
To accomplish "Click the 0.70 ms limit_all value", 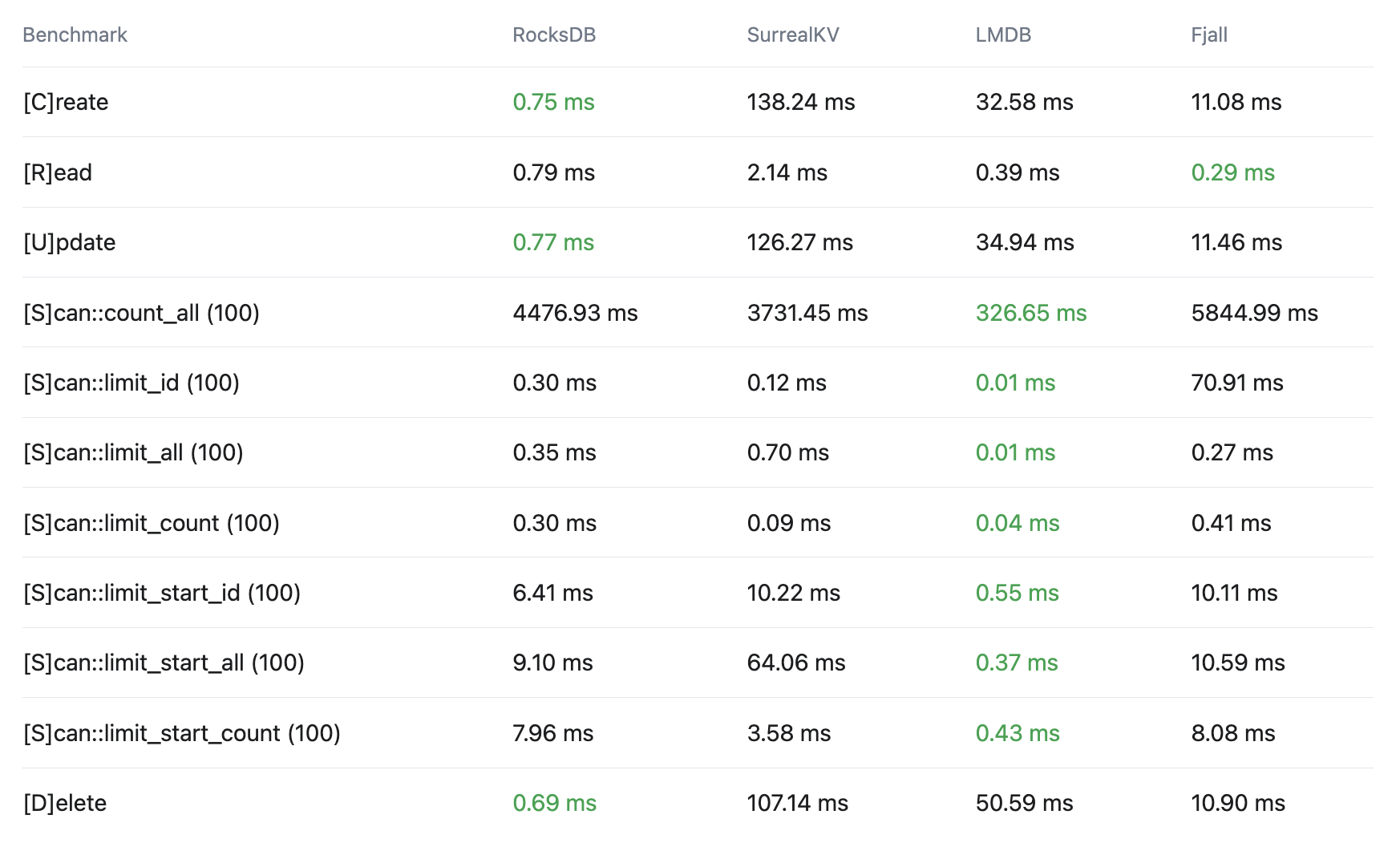I will [788, 452].
